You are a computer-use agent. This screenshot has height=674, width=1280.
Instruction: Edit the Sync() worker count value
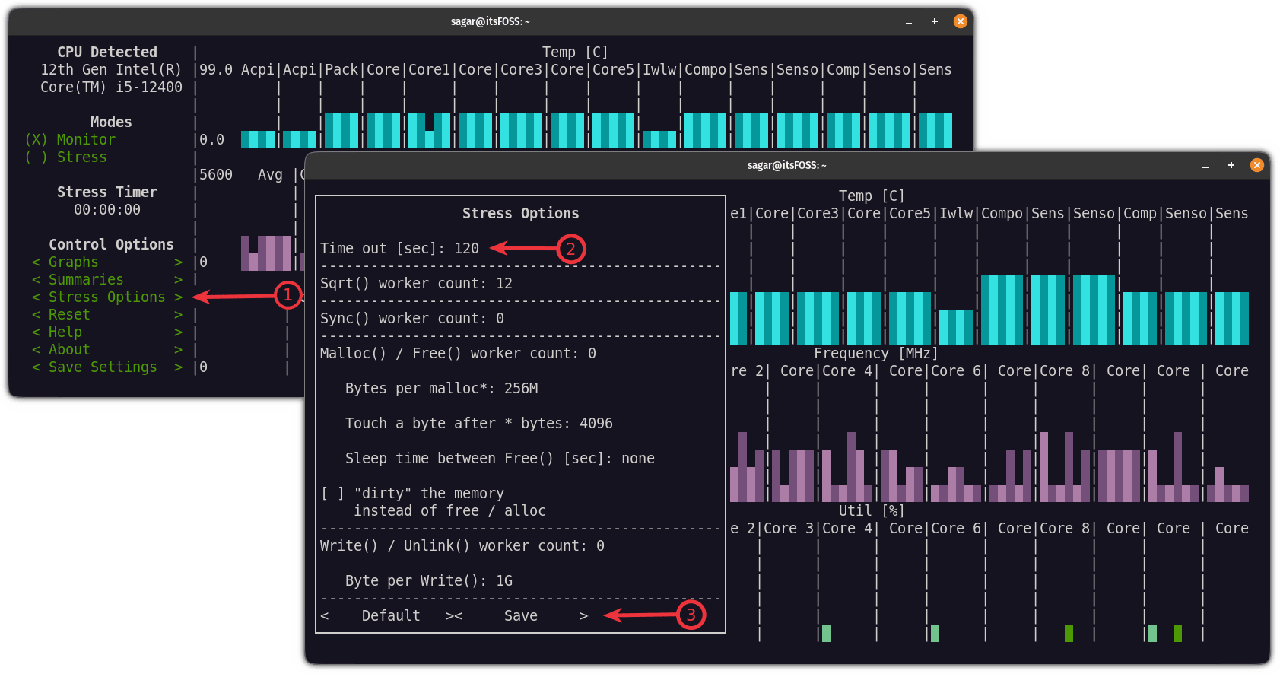click(500, 318)
